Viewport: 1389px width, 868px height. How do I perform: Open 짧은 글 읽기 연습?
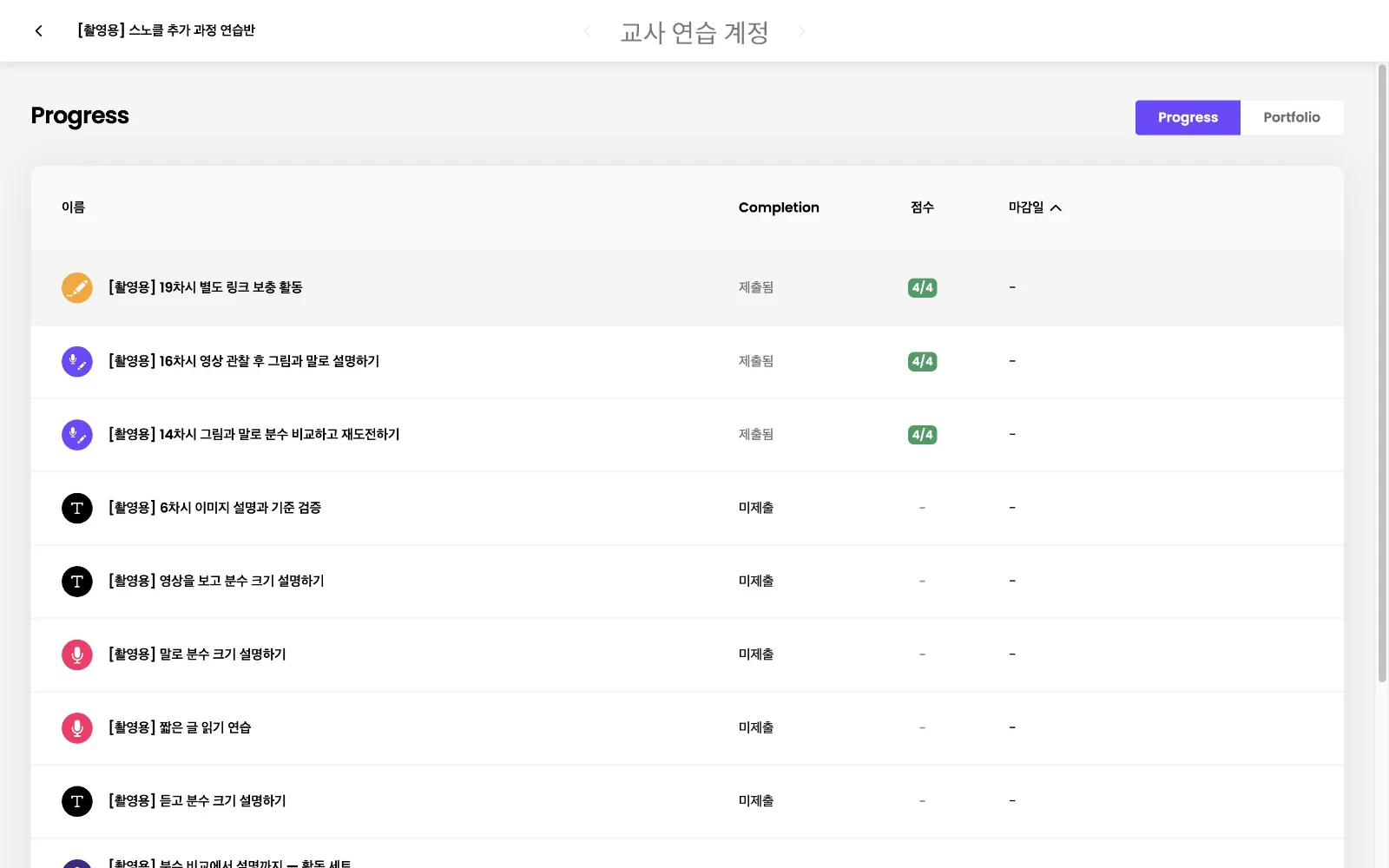coord(180,727)
